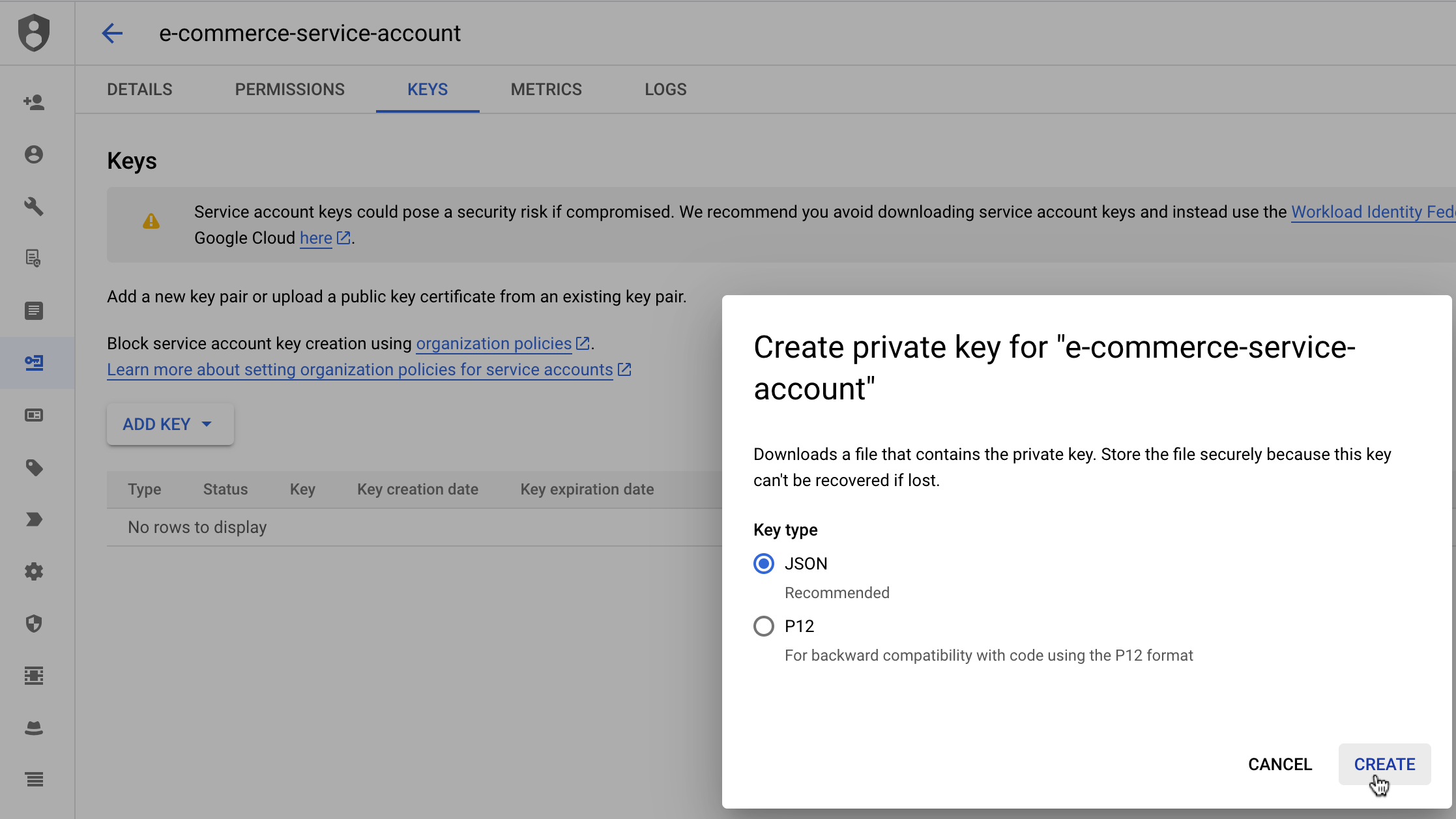Dismiss dialog with CANCEL button
1456x819 pixels.
1279,764
